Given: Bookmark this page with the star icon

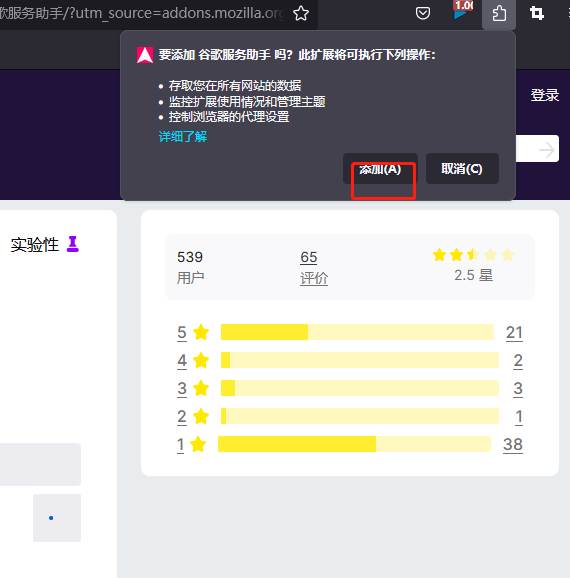Looking at the screenshot, I should point(301,14).
